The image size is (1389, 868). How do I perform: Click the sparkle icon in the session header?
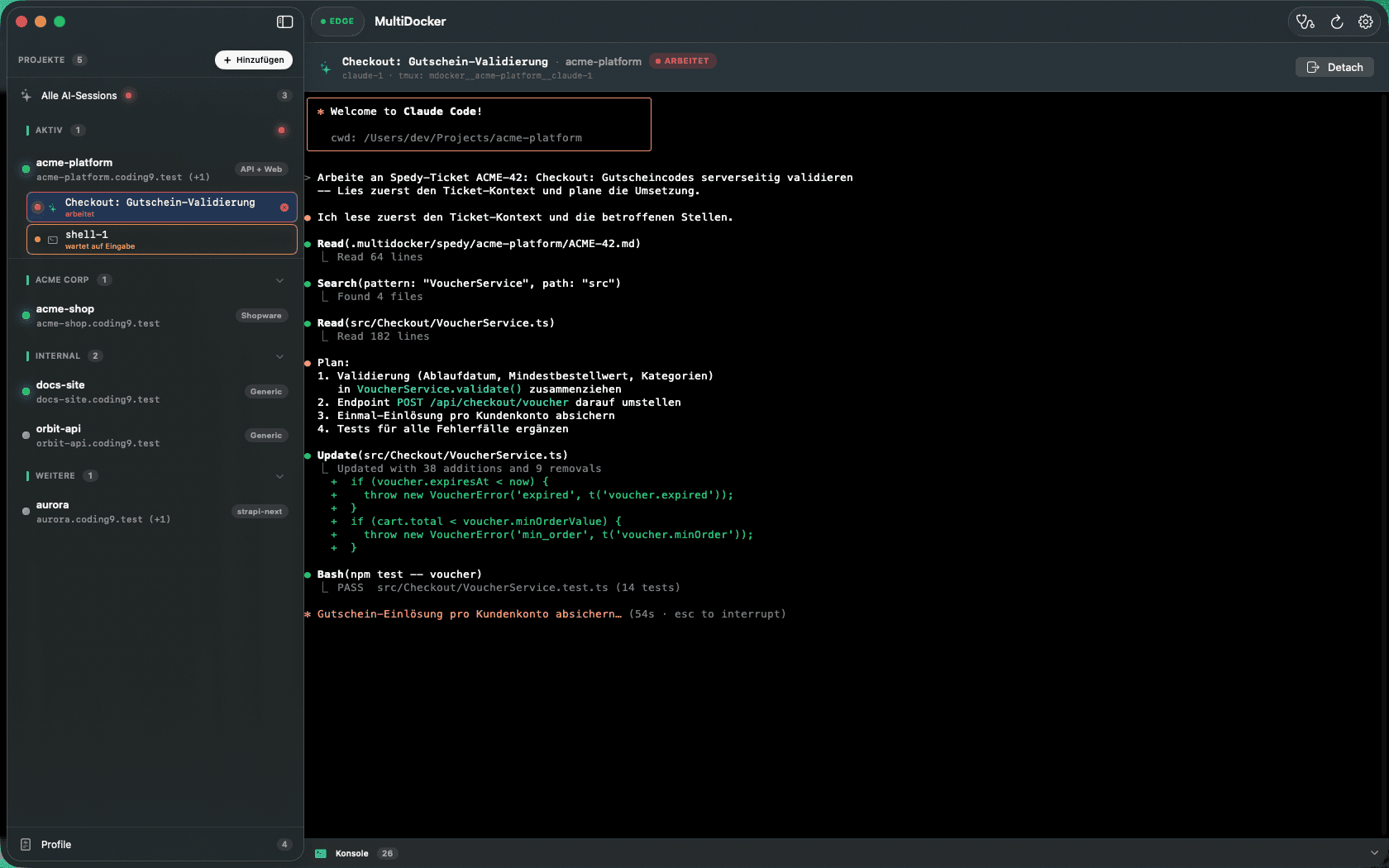pyautogui.click(x=326, y=68)
